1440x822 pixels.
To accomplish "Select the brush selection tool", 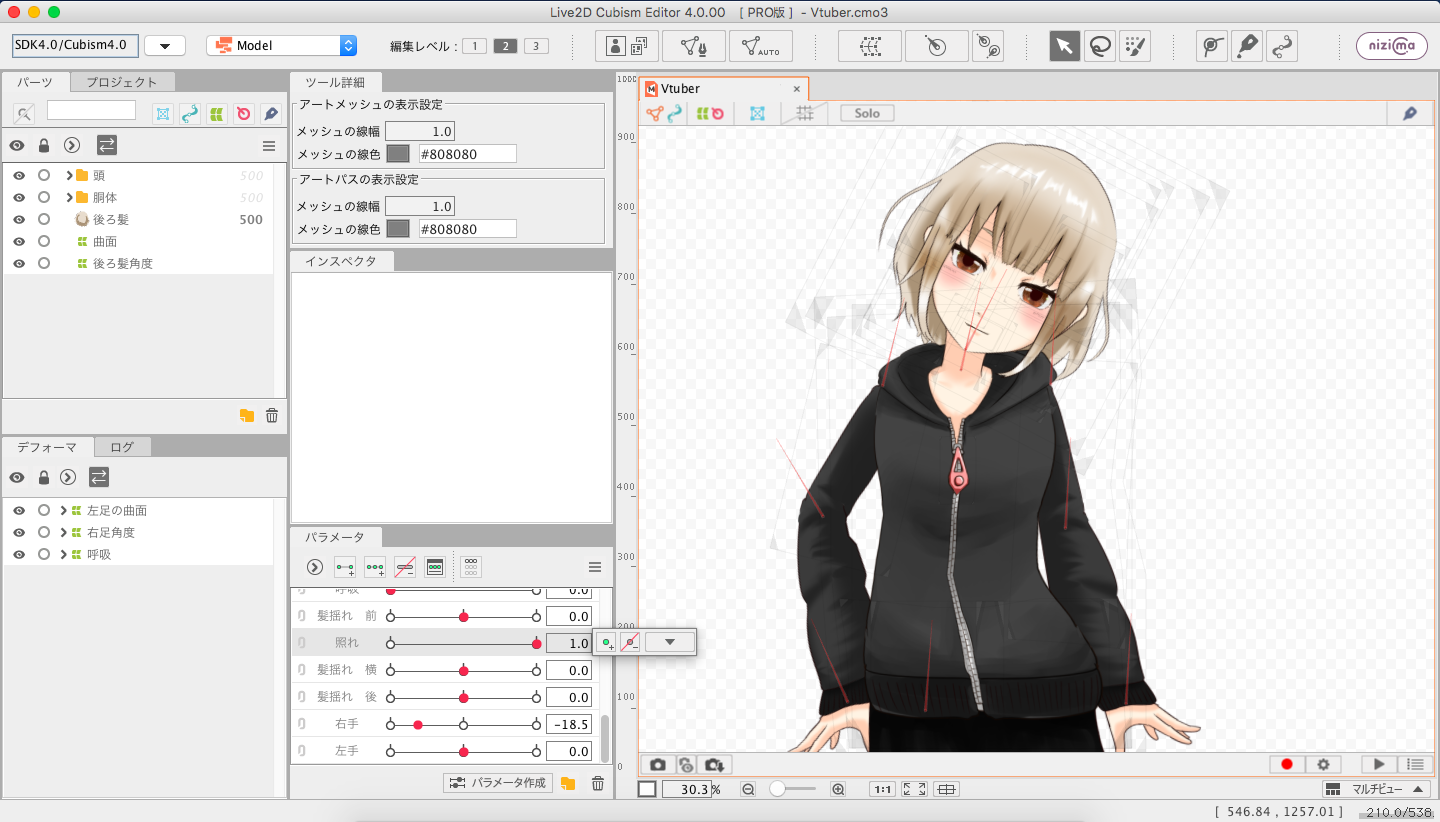I will pos(1135,46).
